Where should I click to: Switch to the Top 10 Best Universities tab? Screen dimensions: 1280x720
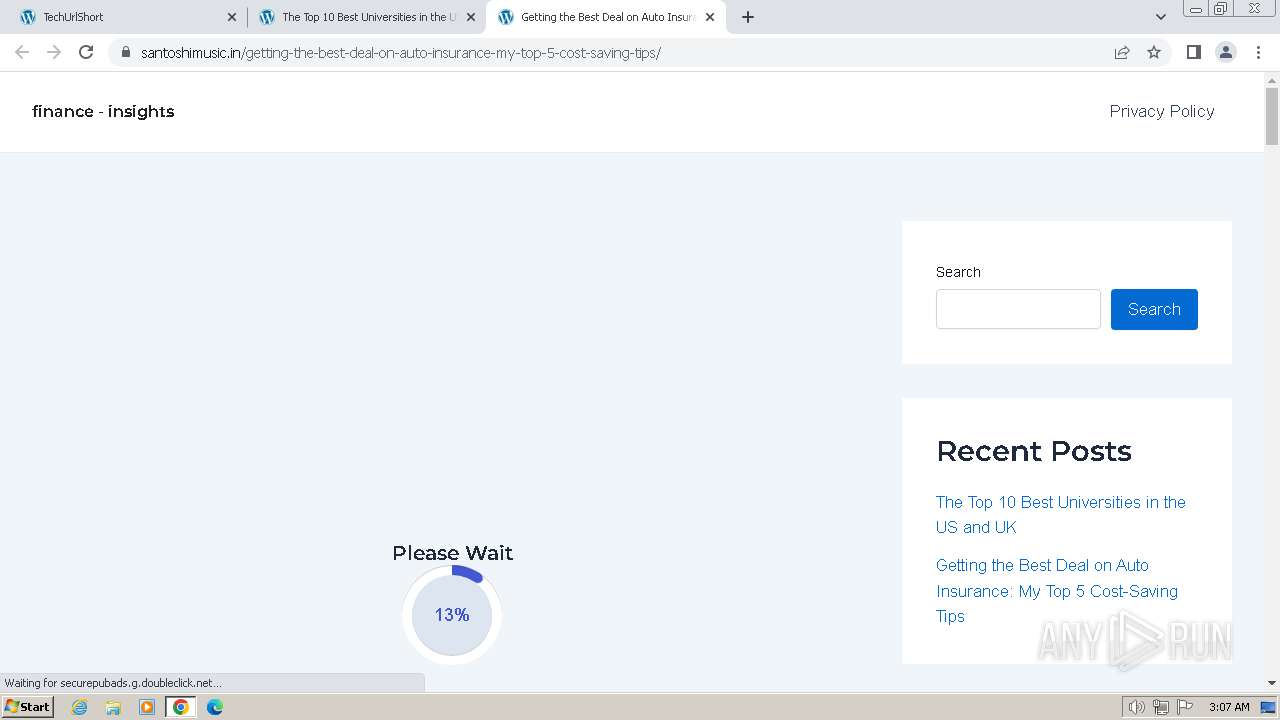click(367, 17)
